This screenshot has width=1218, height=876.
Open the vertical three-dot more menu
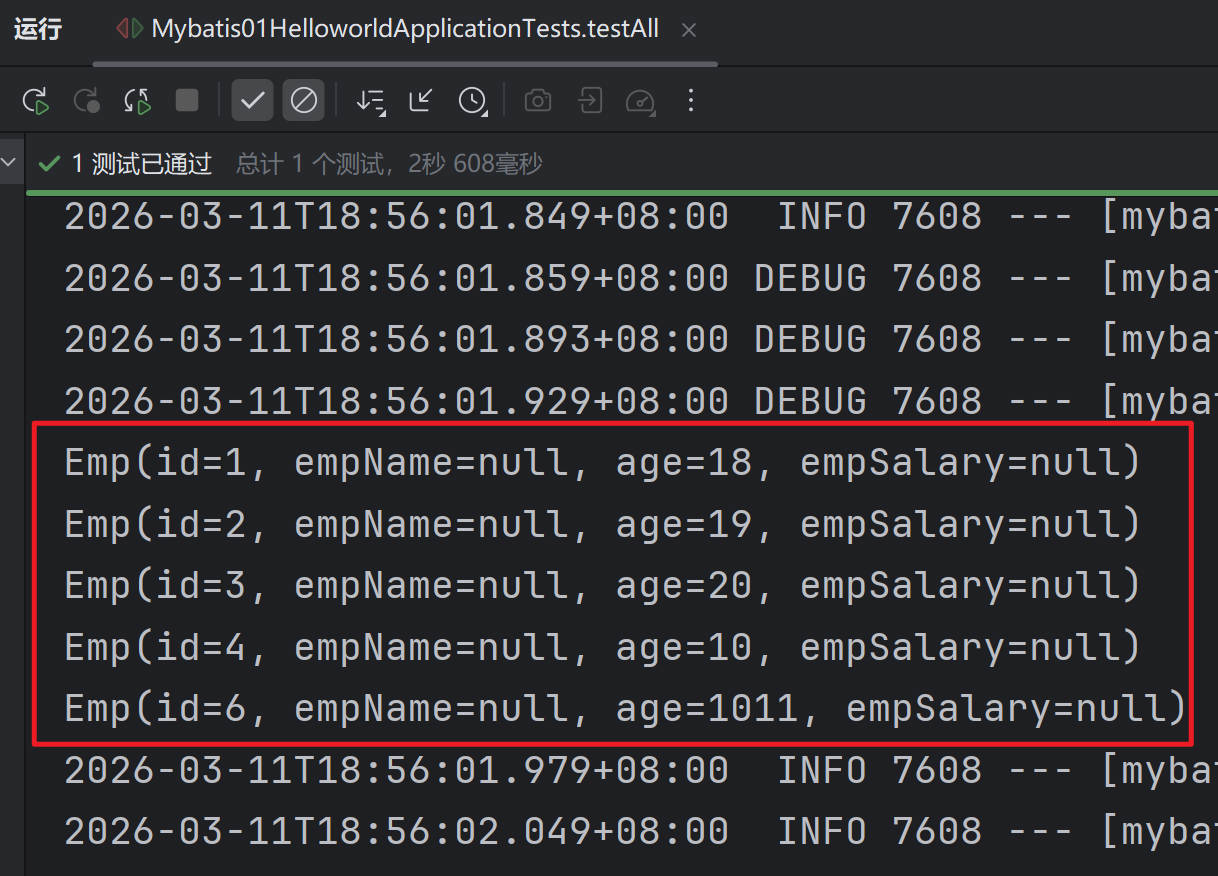tap(690, 101)
